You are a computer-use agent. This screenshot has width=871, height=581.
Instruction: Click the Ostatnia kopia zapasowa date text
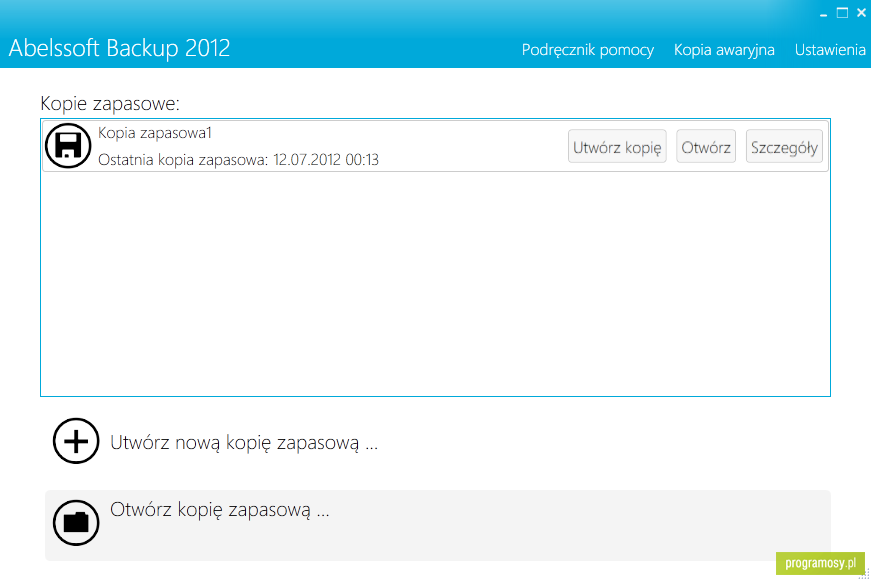[x=238, y=160]
